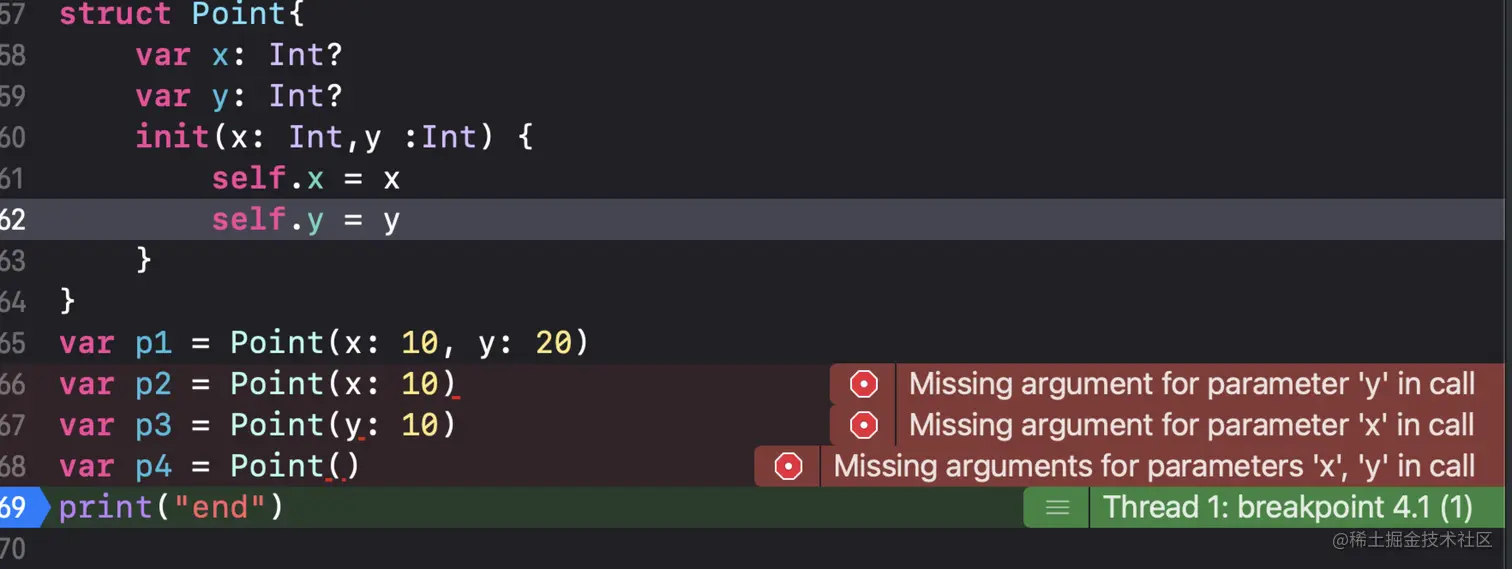Click variable p1 on line 65
Viewport: 1512px width, 569px height.
click(154, 343)
